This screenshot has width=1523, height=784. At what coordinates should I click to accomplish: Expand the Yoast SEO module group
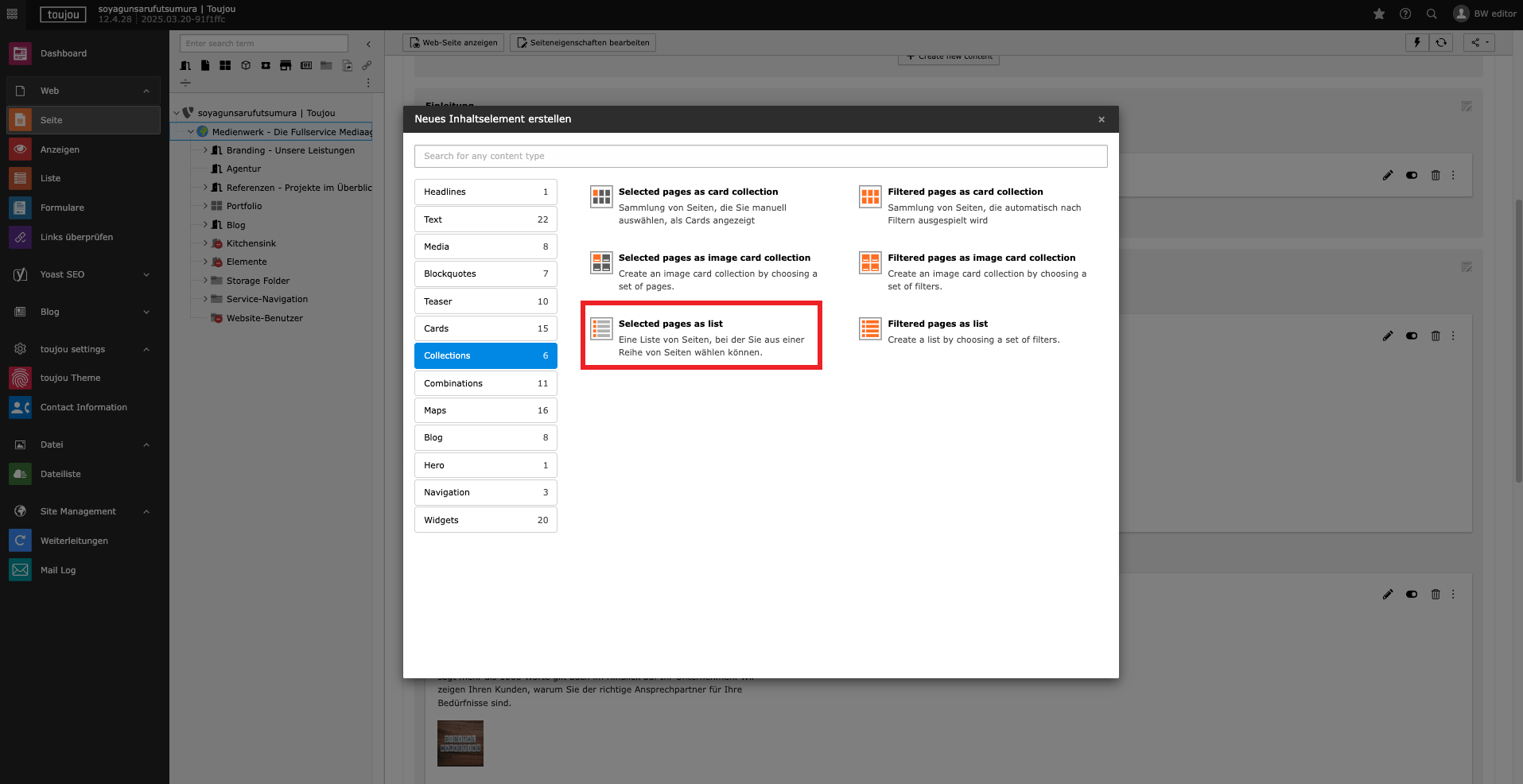click(x=146, y=274)
